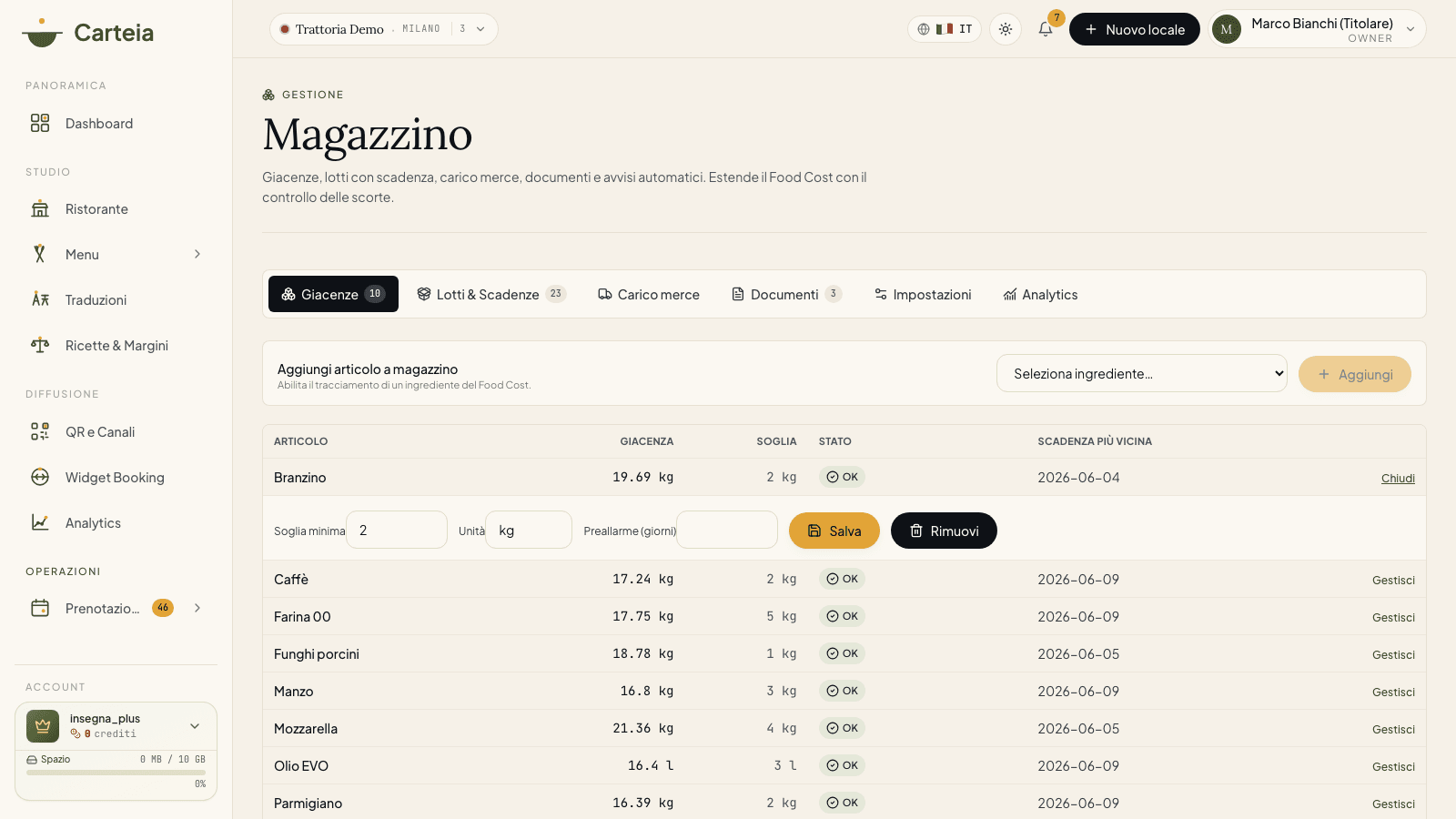Click the OK status badge for Olio EVO
This screenshot has width=1456, height=819.
842,765
